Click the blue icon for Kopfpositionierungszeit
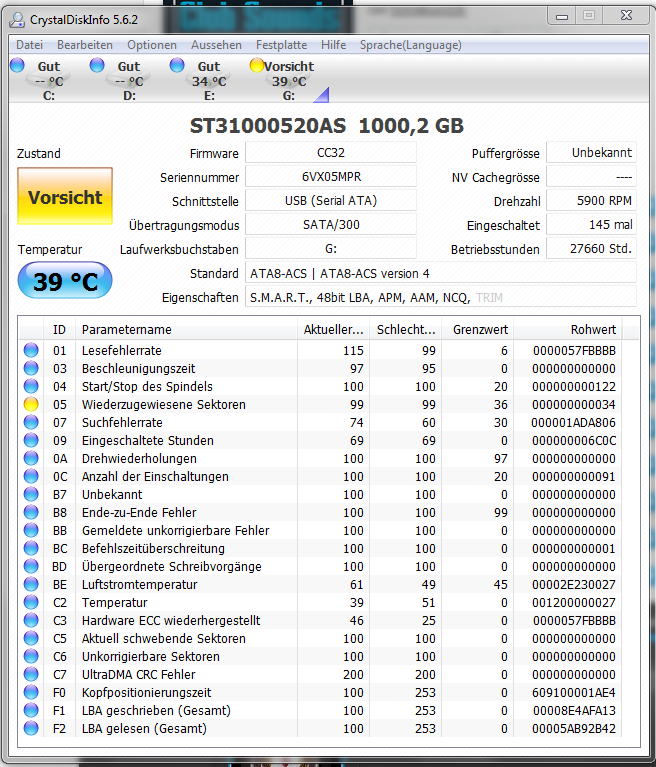This screenshot has width=656, height=767. point(31,692)
